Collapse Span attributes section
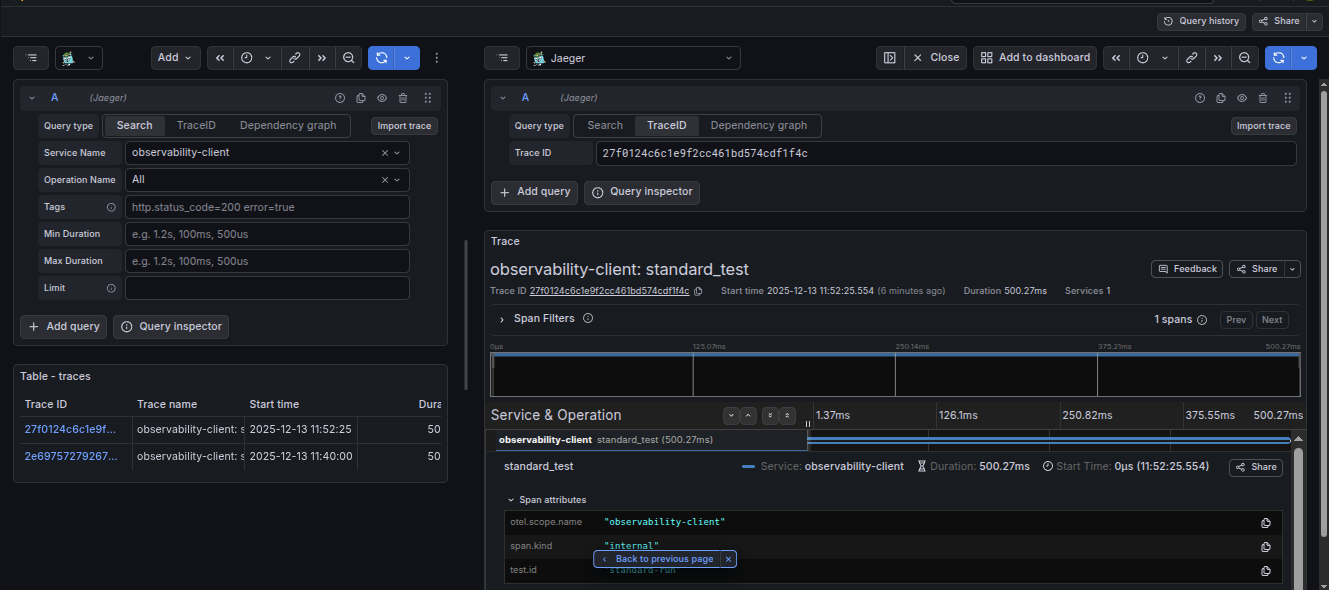 pyautogui.click(x=546, y=500)
